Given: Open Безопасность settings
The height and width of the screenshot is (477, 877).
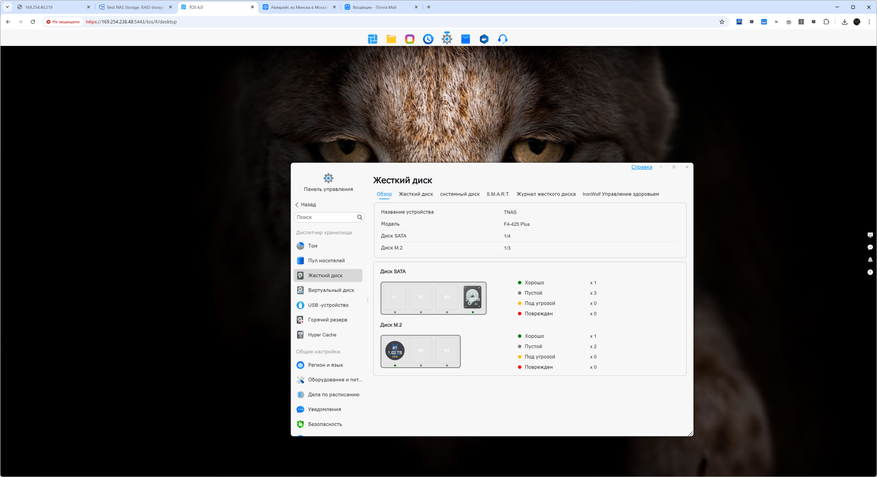Looking at the screenshot, I should click(x=328, y=424).
